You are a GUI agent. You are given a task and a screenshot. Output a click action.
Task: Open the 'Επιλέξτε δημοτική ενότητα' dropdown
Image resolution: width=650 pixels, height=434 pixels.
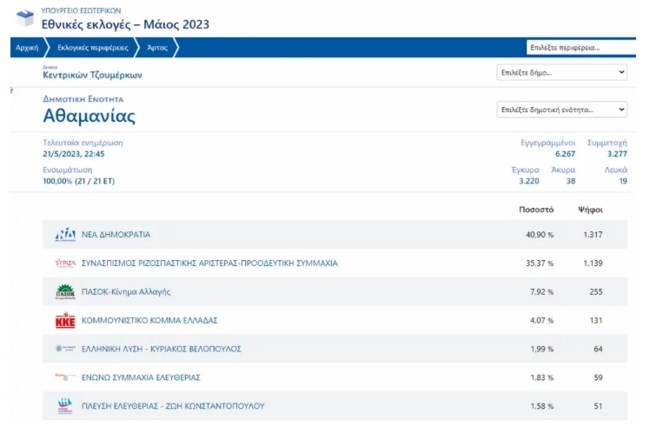[562, 109]
